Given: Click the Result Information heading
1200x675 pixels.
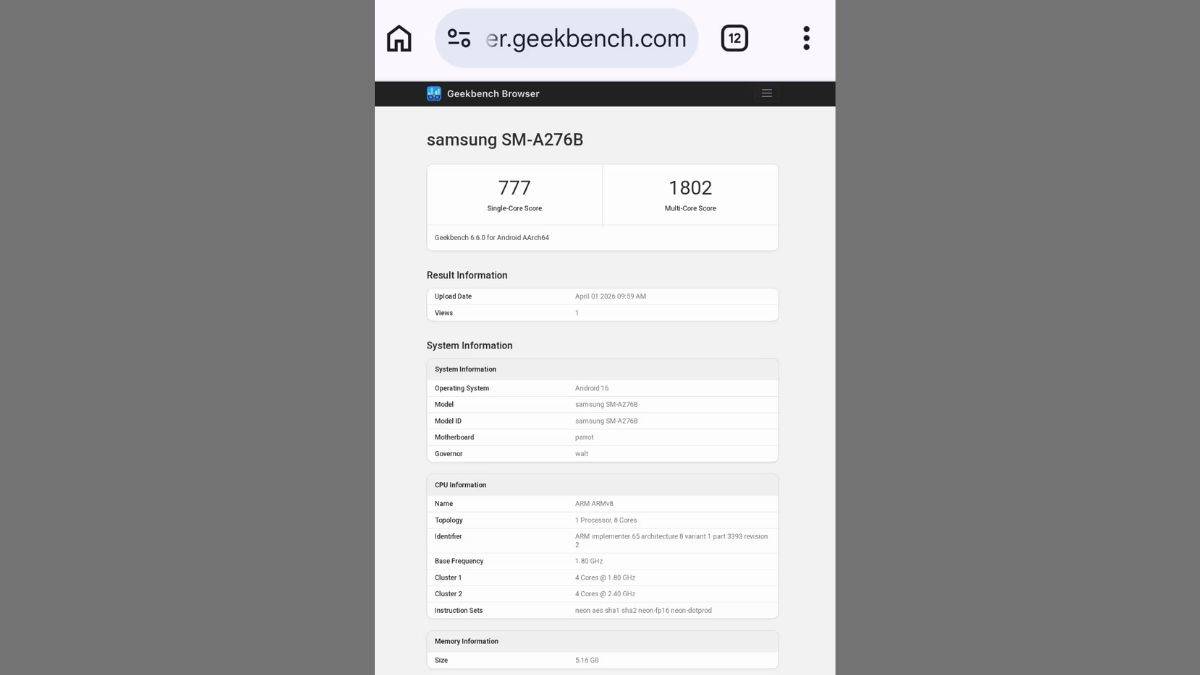Looking at the screenshot, I should [x=467, y=275].
